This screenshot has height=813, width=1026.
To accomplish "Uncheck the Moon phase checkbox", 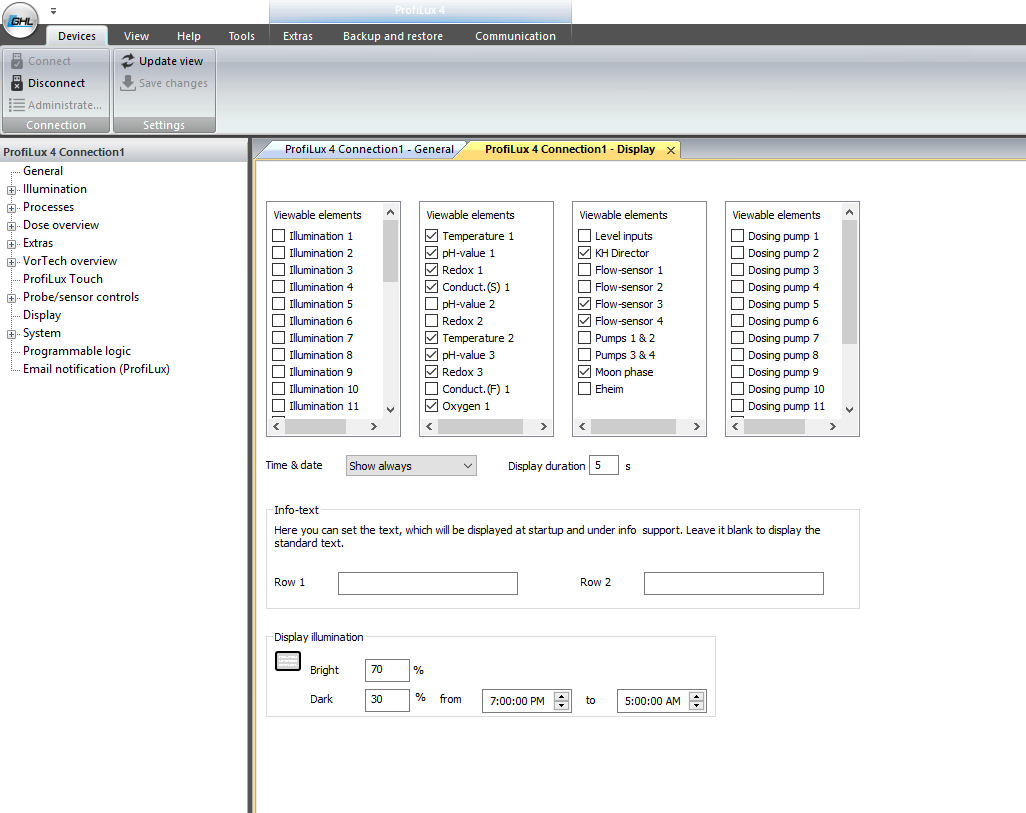I will coord(584,372).
